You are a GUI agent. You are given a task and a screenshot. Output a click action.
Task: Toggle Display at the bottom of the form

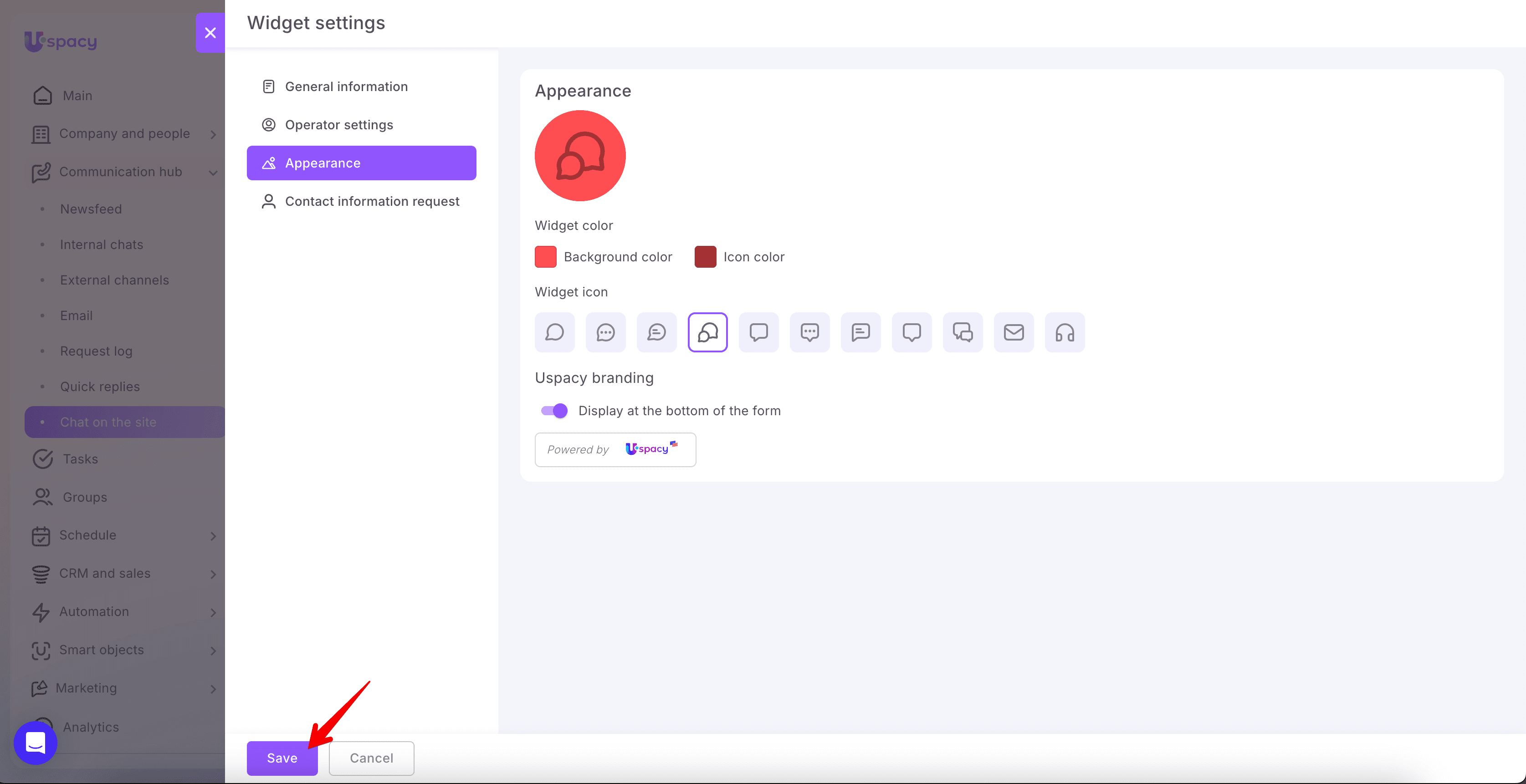tap(554, 410)
